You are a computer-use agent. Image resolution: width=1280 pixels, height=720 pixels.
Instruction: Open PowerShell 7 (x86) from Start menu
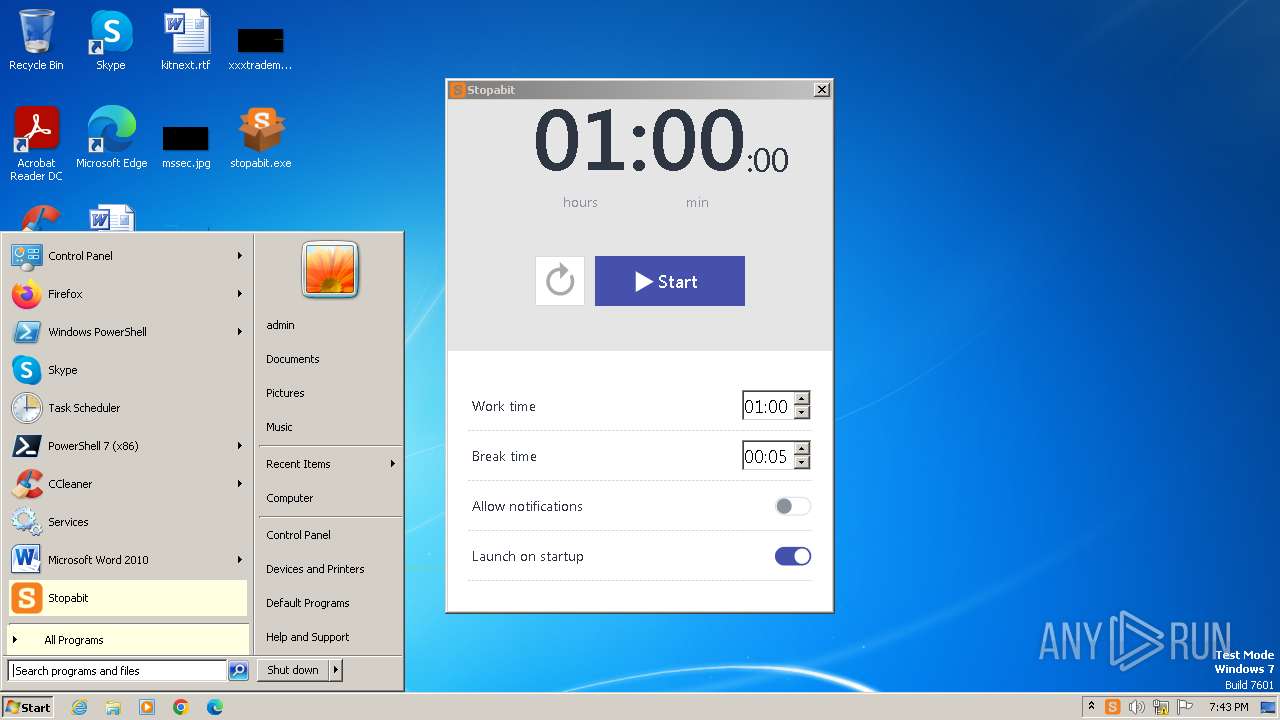click(128, 446)
